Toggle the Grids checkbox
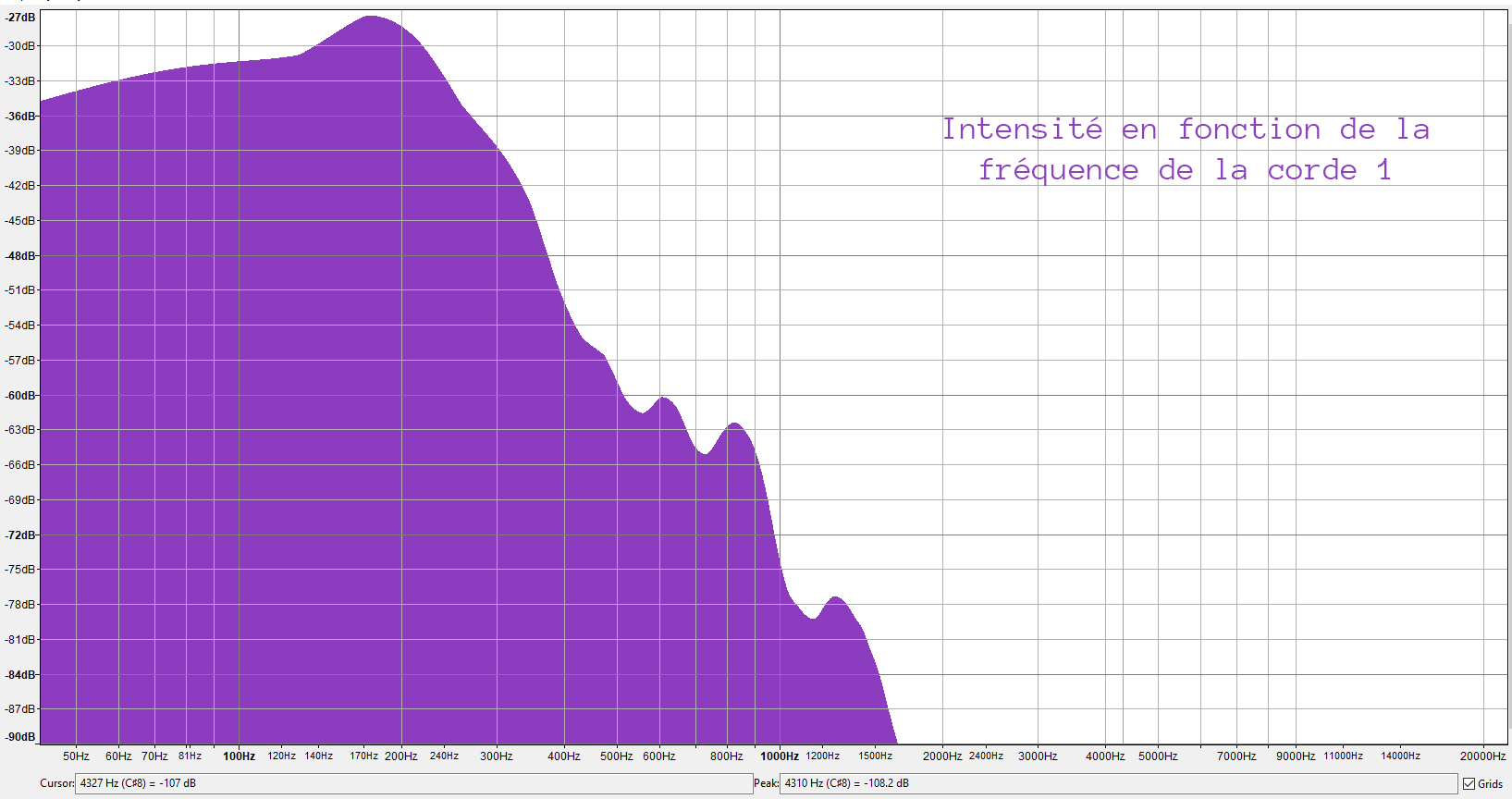 click(1469, 784)
